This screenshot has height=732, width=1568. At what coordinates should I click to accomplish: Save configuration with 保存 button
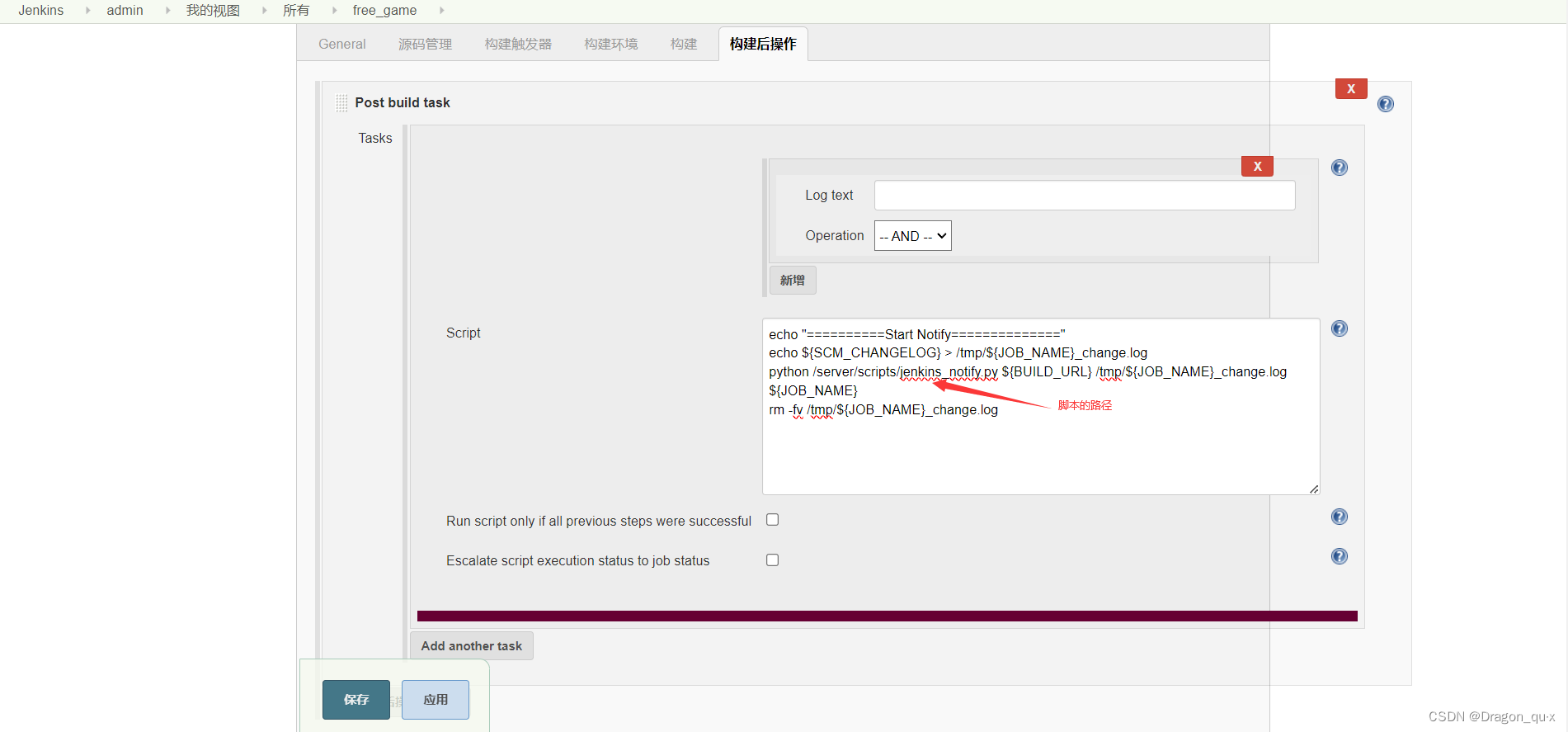pyautogui.click(x=356, y=700)
